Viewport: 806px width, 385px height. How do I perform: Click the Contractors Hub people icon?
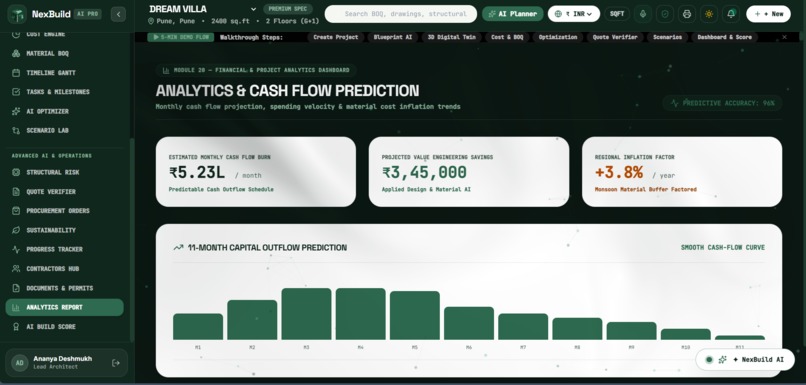tap(16, 269)
